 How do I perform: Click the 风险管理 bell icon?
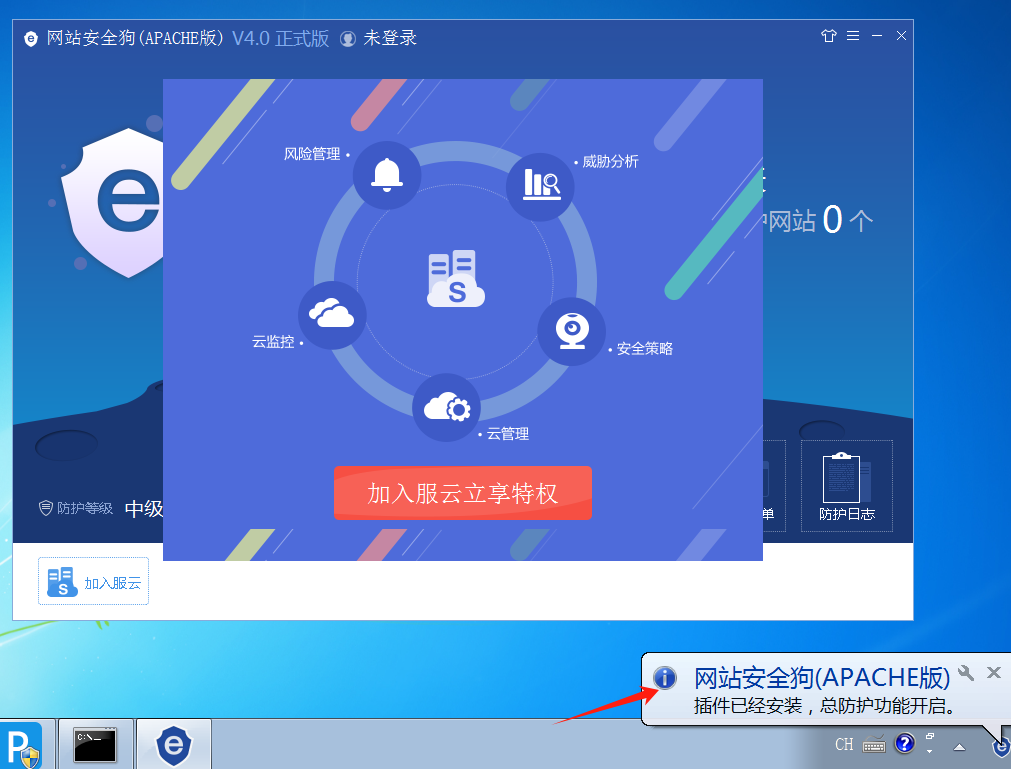[x=387, y=175]
